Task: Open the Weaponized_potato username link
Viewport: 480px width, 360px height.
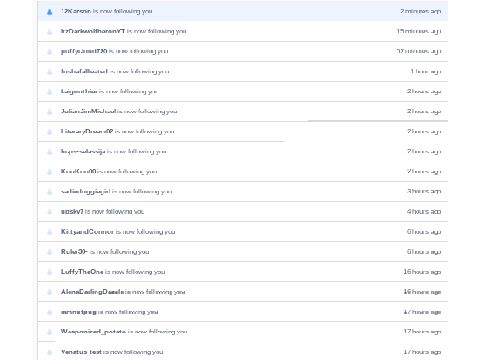Action: (x=93, y=332)
